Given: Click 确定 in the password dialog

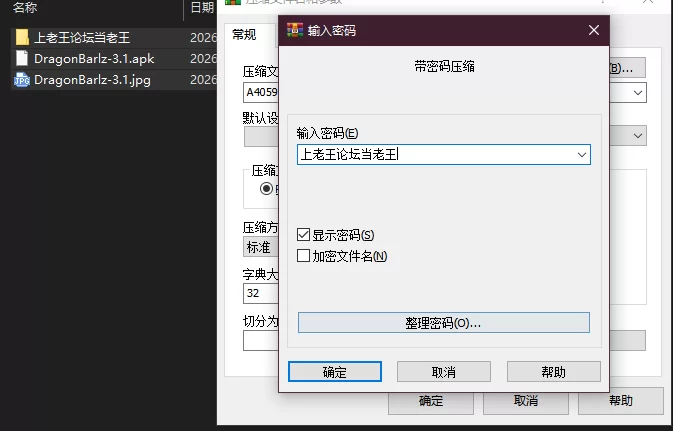Looking at the screenshot, I should (335, 372).
